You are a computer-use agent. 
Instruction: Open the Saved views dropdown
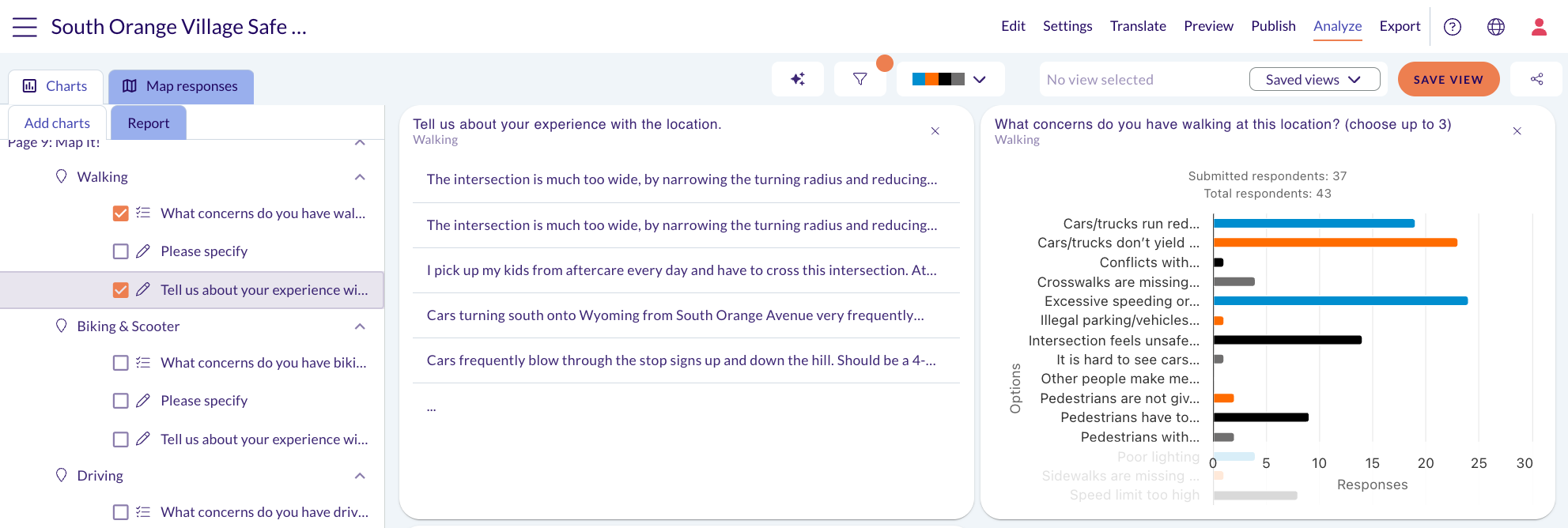click(1314, 79)
